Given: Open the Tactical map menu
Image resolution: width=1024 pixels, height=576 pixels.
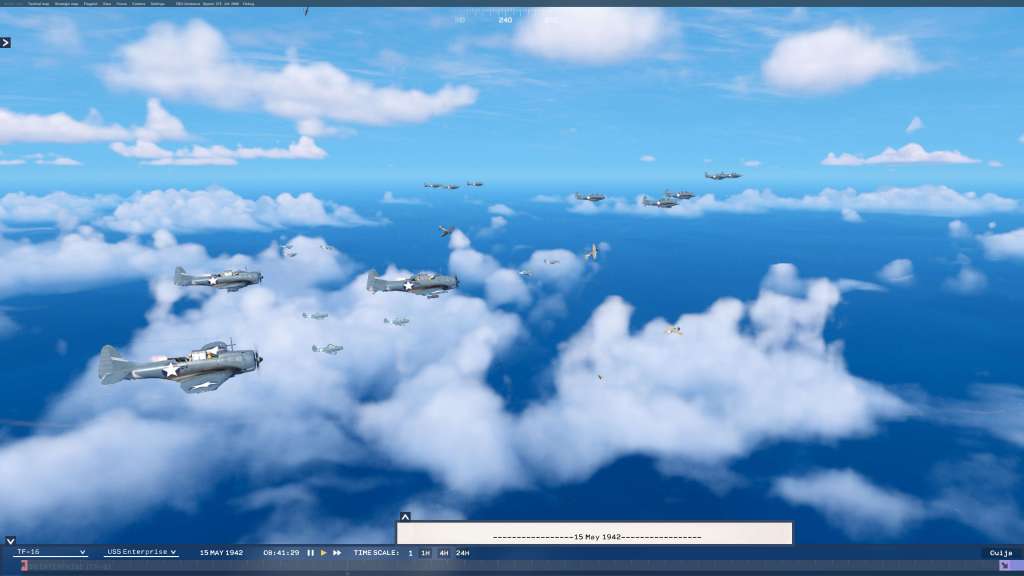Looking at the screenshot, I should [x=39, y=4].
